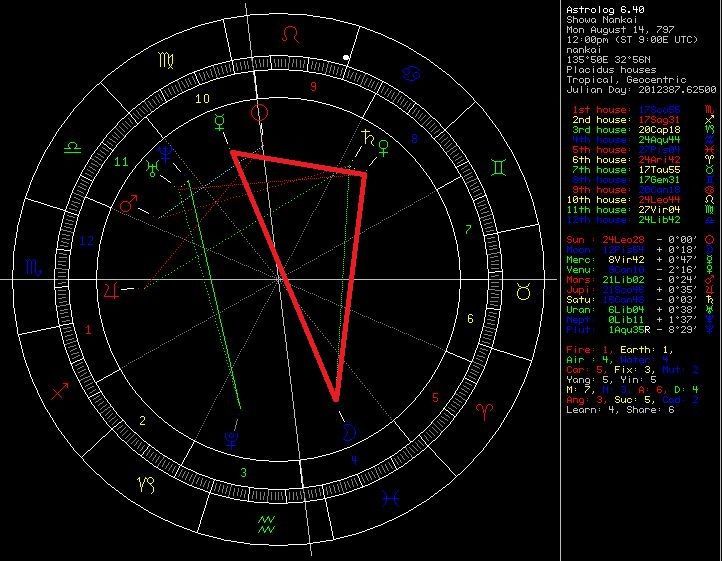The height and width of the screenshot is (561, 722).
Task: Click the '2nd house: 17Sag31' row
Action: point(626,120)
